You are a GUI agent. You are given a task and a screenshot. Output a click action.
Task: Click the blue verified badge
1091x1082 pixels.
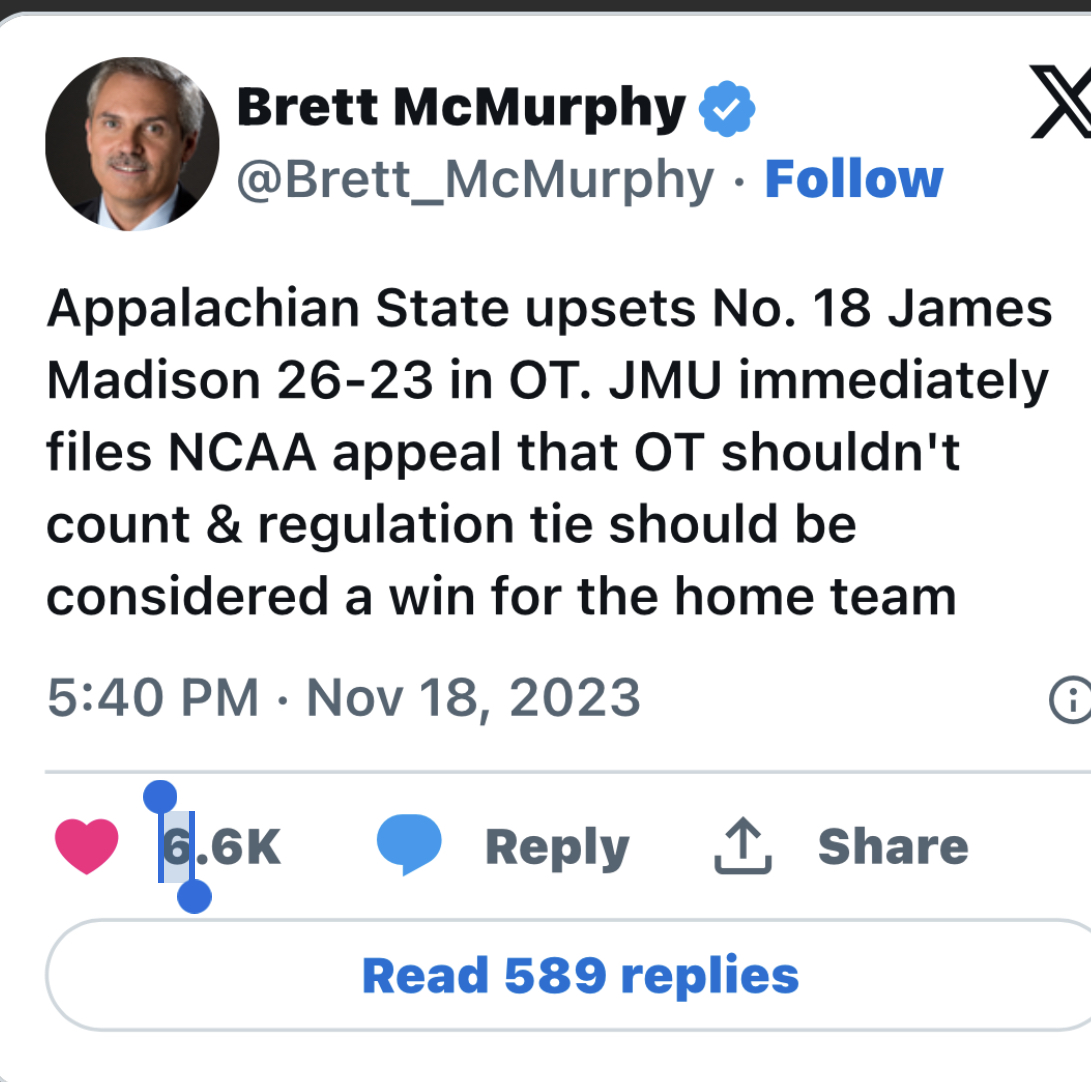point(727,109)
